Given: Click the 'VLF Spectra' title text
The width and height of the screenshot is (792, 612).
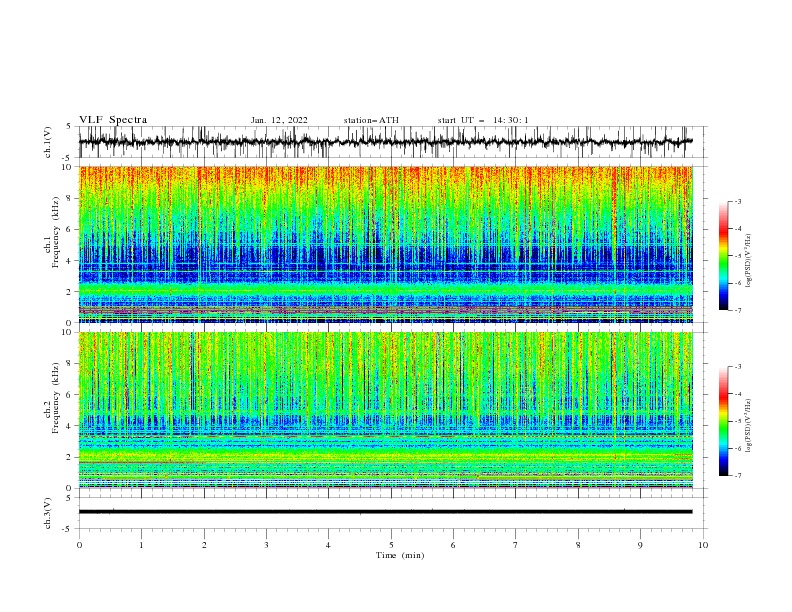Looking at the screenshot, I should (x=113, y=120).
